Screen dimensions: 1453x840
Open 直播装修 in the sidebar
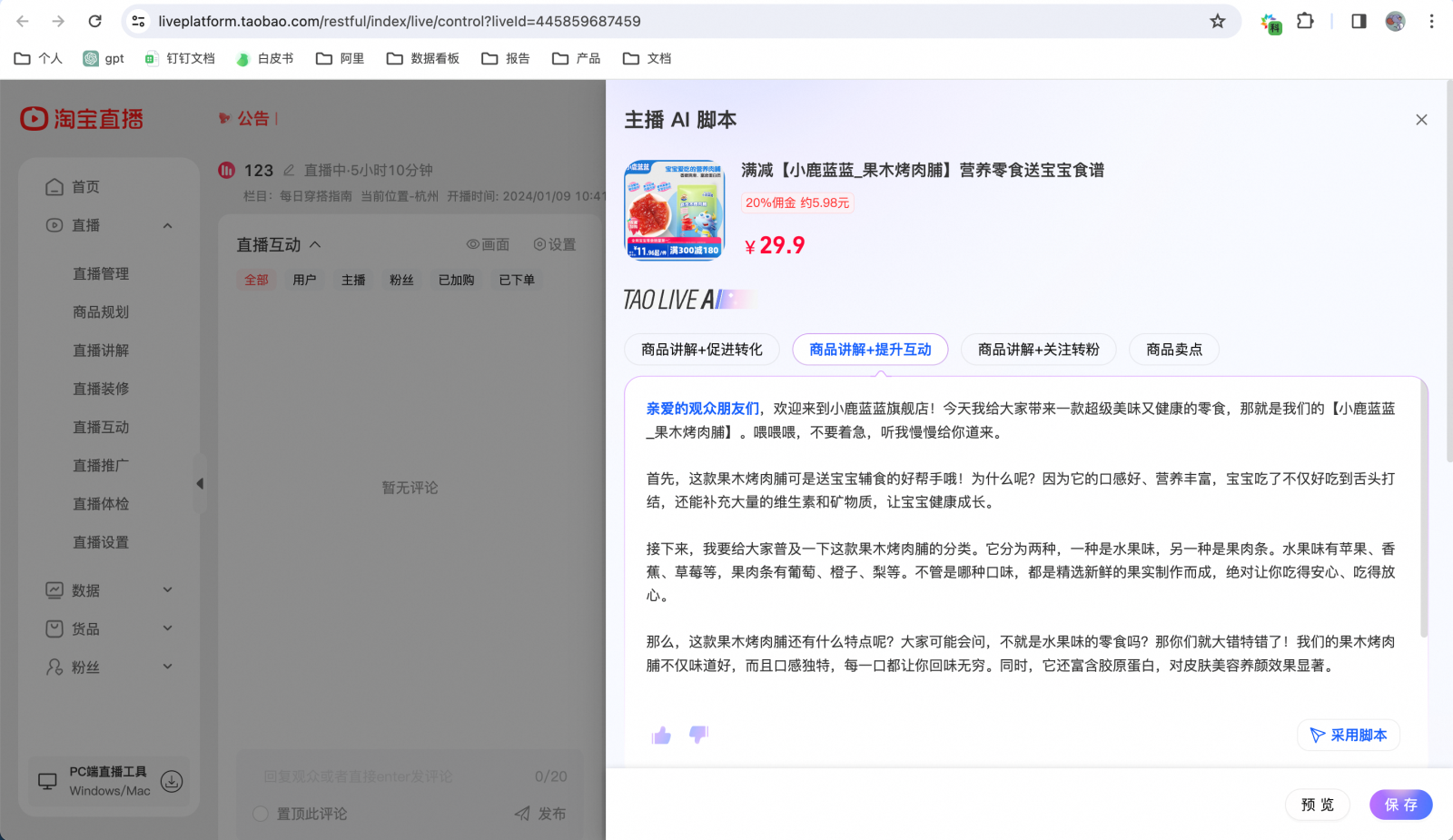tap(101, 389)
